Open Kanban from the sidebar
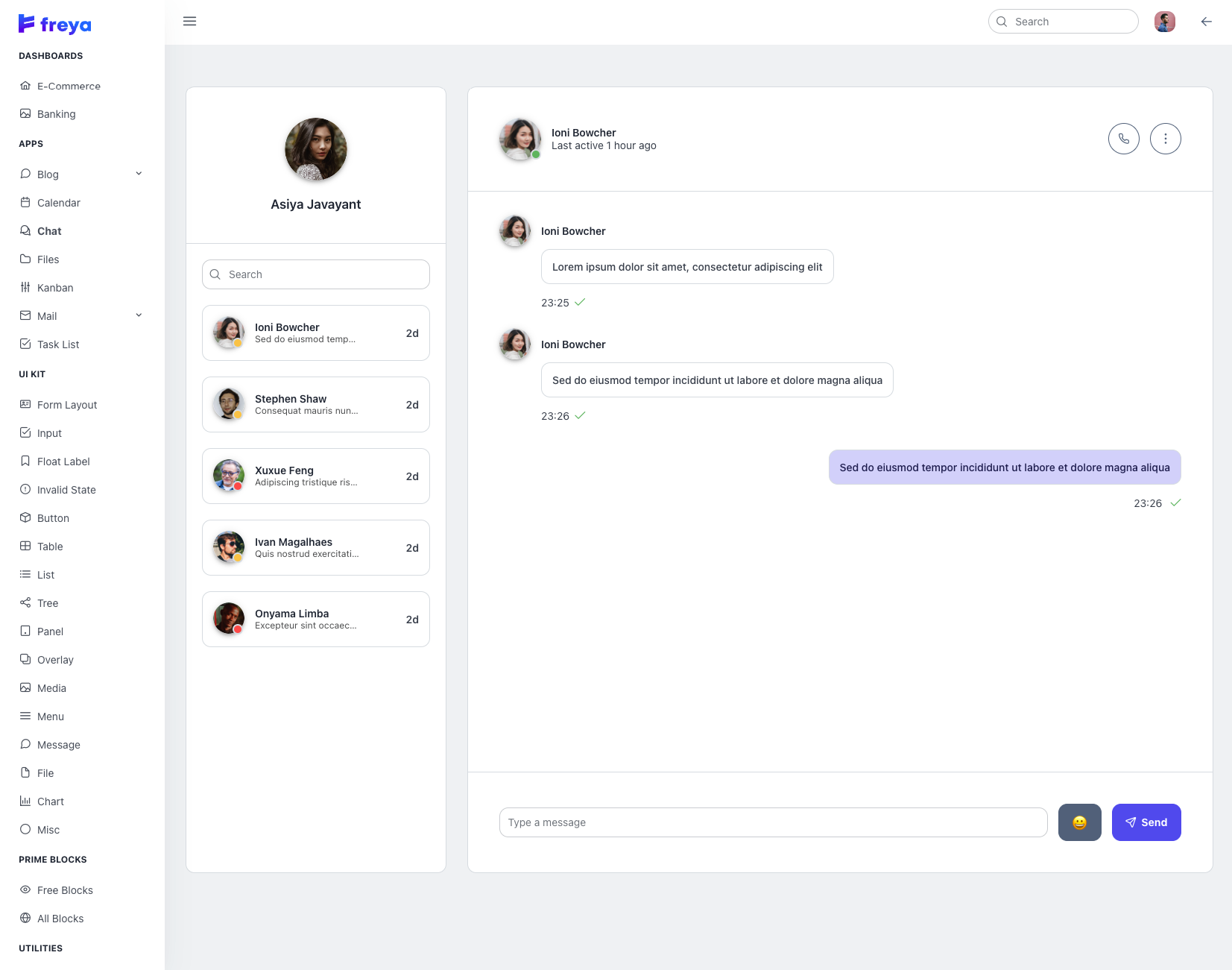1232x970 pixels. 55,288
